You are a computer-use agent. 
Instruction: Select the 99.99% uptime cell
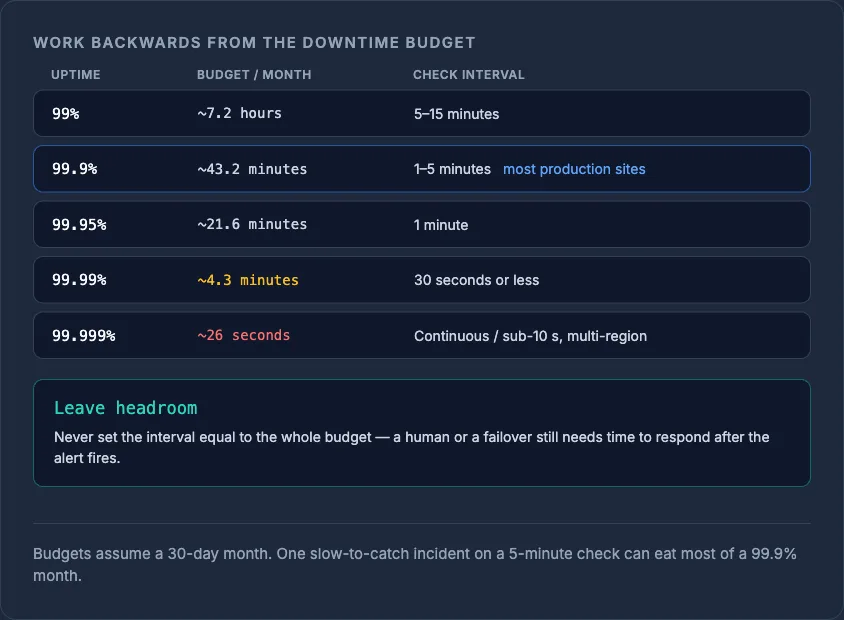[79, 280]
